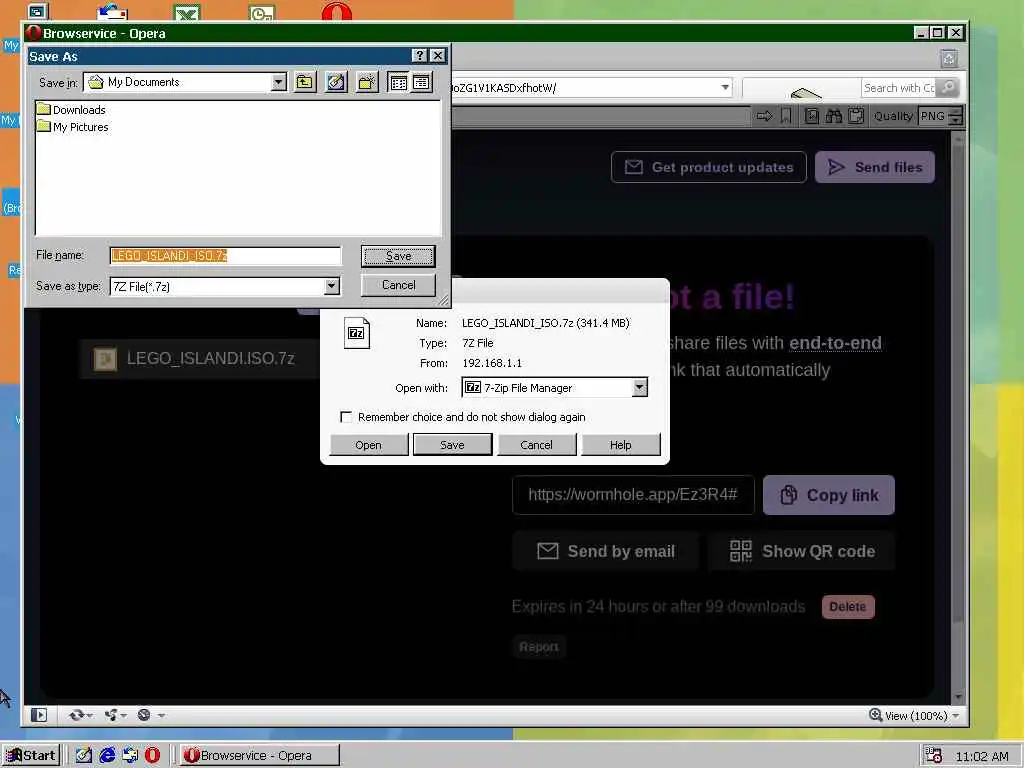Screen dimensions: 1024x768
Task: Open the PNG quality selector
Action: click(x=940, y=116)
